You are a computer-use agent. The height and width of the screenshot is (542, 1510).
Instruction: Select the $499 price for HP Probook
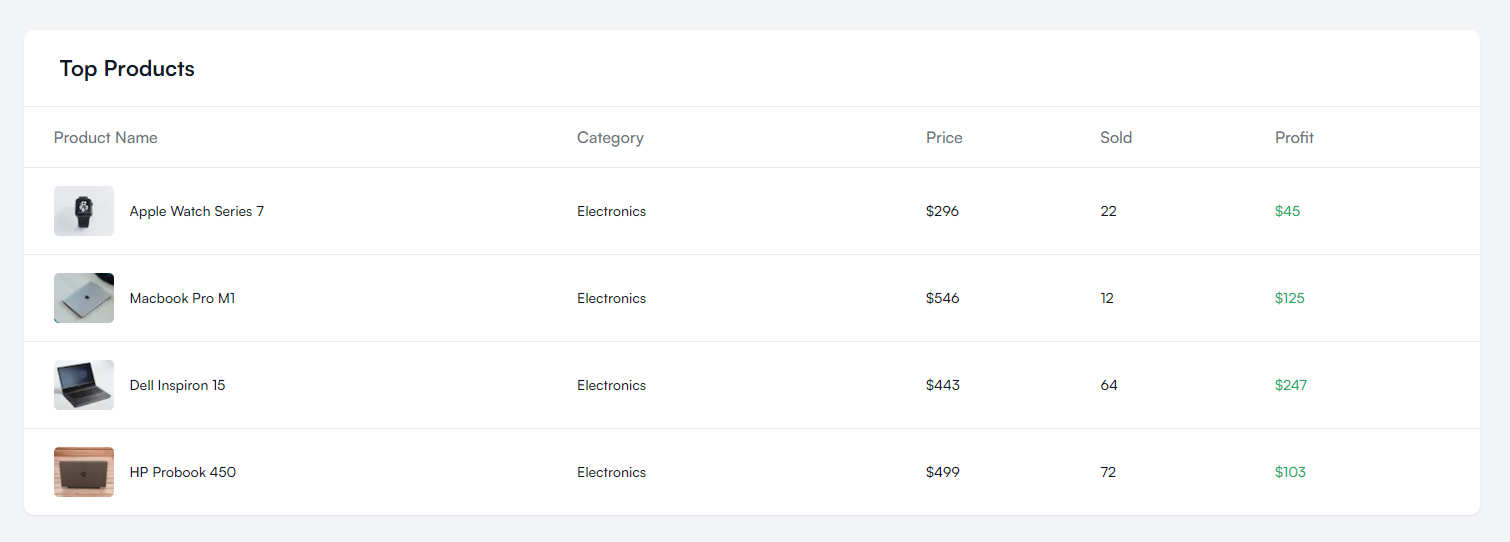pyautogui.click(x=942, y=472)
